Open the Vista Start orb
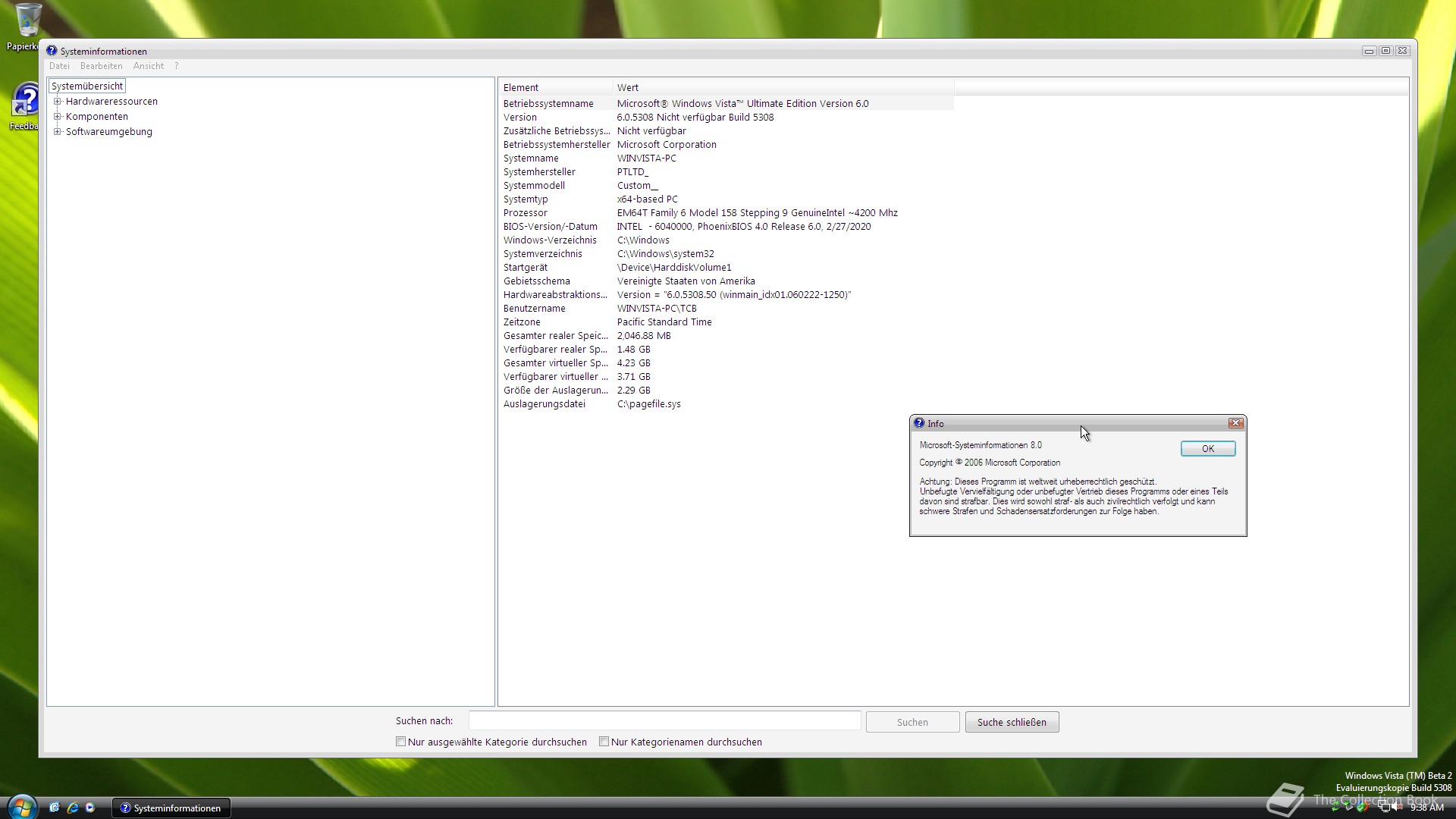Screen dimensions: 1456x819 tap(21, 807)
